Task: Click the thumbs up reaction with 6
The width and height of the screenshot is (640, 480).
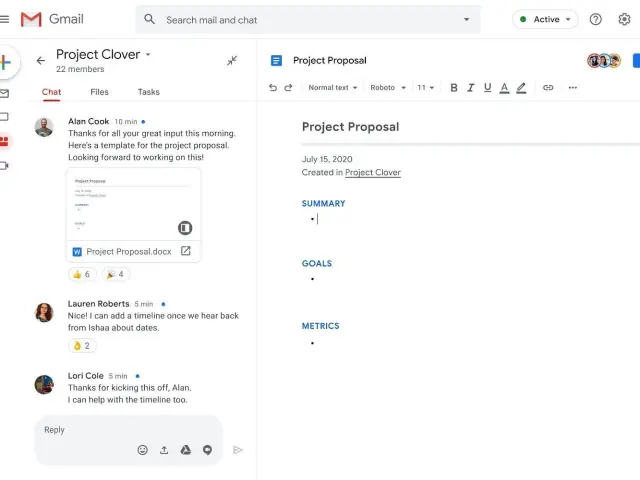Action: pyautogui.click(x=81, y=274)
